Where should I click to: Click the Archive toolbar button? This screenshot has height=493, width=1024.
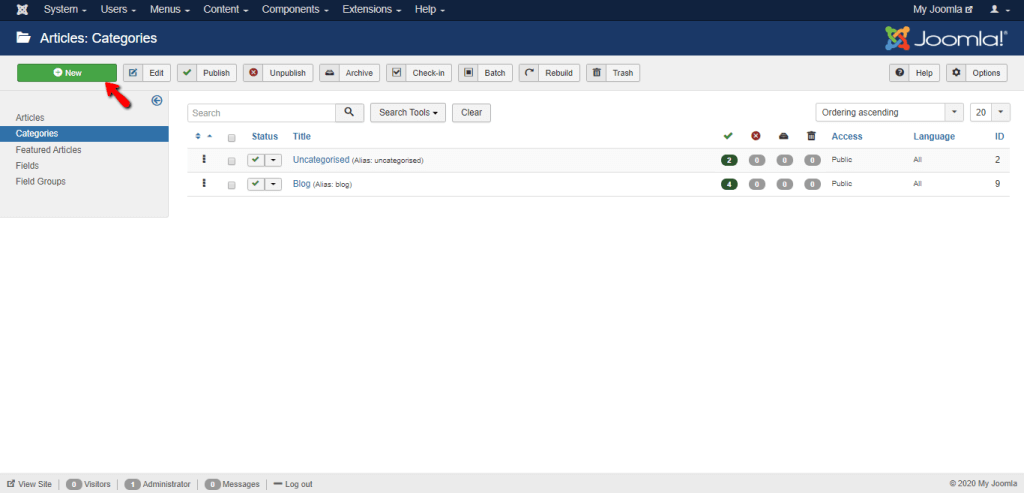(349, 73)
